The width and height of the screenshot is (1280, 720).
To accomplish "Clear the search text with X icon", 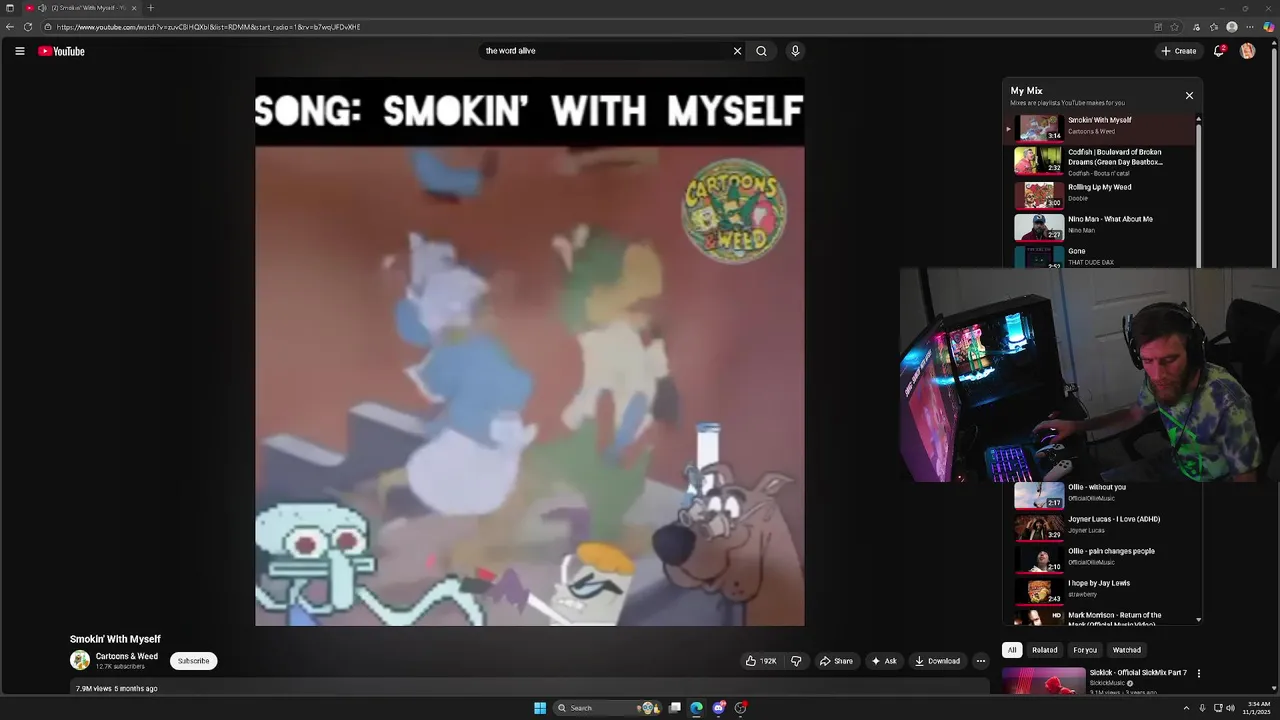I will 737,51.
